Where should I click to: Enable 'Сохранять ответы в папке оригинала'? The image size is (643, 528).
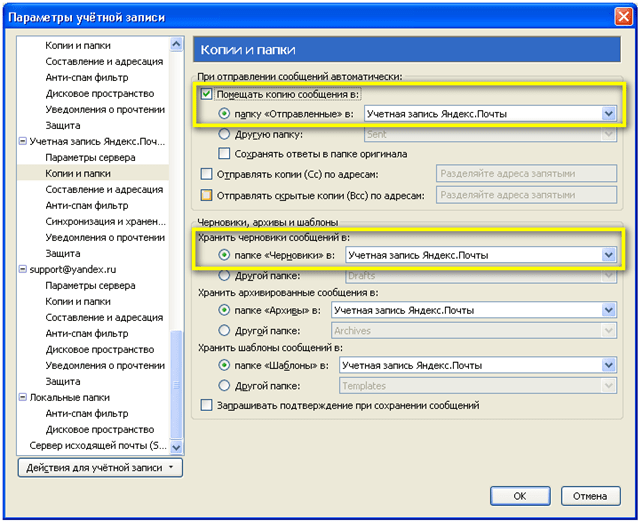tap(224, 153)
